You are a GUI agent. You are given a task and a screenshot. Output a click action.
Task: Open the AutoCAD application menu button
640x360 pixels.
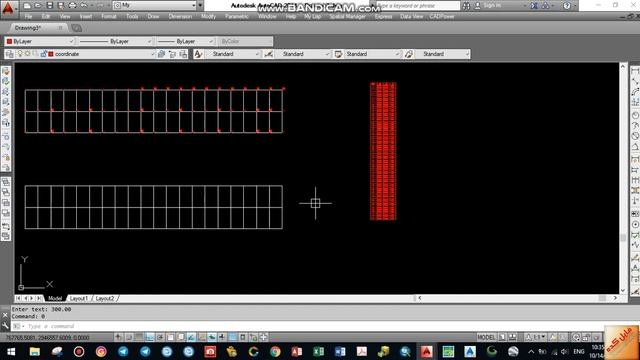[8, 8]
